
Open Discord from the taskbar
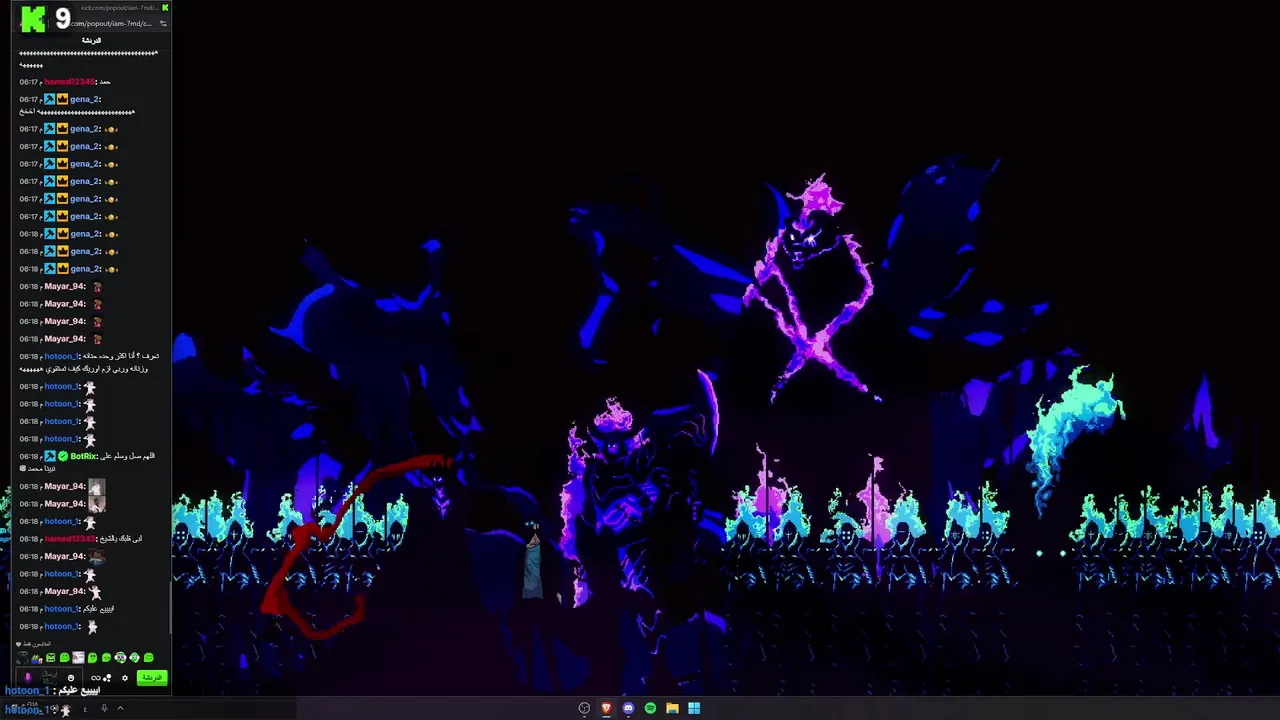click(628, 708)
